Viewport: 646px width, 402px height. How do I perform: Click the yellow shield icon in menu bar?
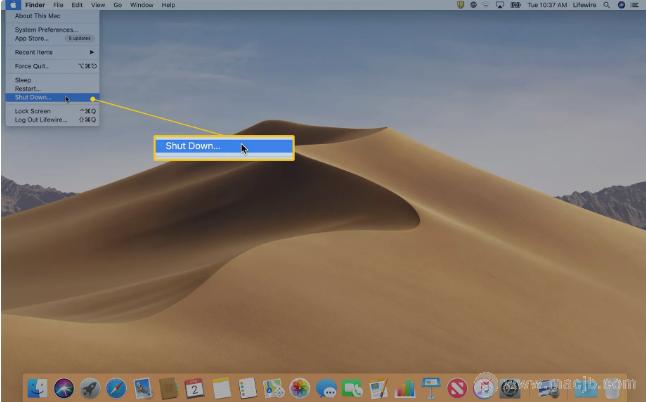(x=461, y=5)
